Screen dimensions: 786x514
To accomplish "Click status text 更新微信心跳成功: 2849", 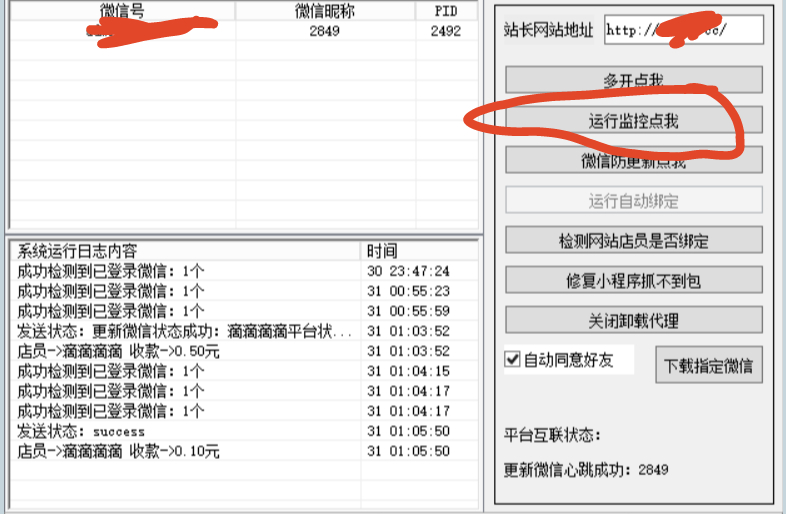I will click(586, 470).
